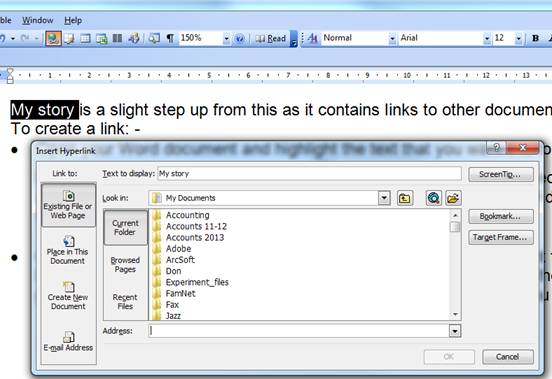Select the Adobe folder
The image size is (552, 379).
tap(172, 249)
